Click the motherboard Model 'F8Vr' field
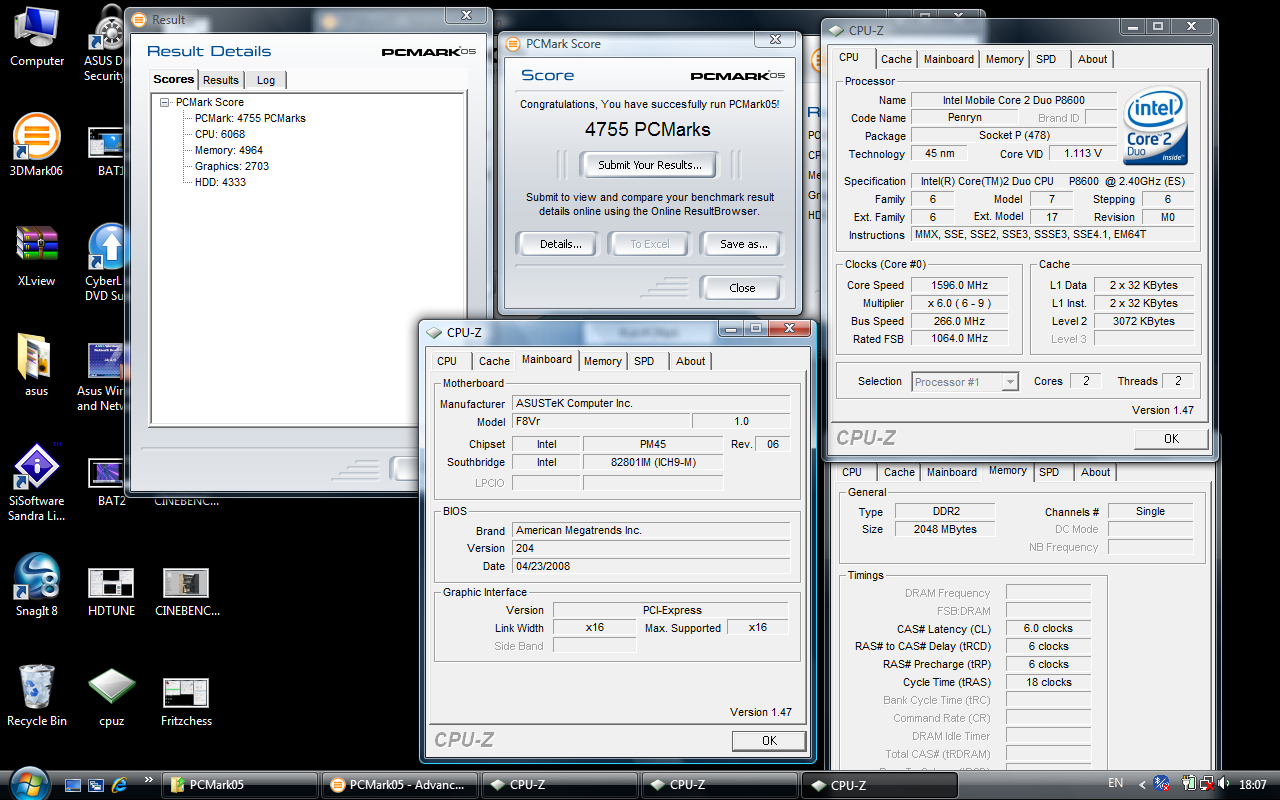The image size is (1280, 800). pos(601,422)
